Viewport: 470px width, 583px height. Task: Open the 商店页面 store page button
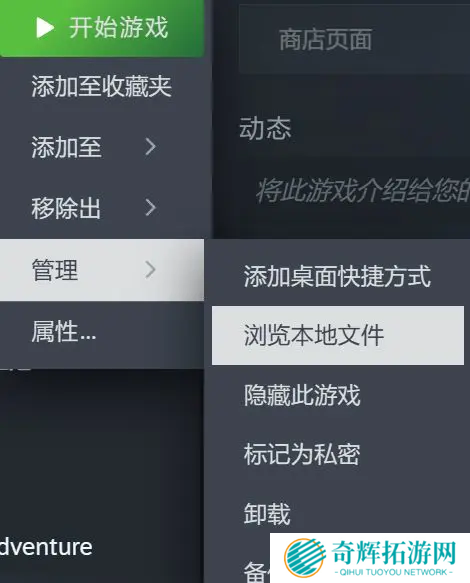[x=354, y=39]
